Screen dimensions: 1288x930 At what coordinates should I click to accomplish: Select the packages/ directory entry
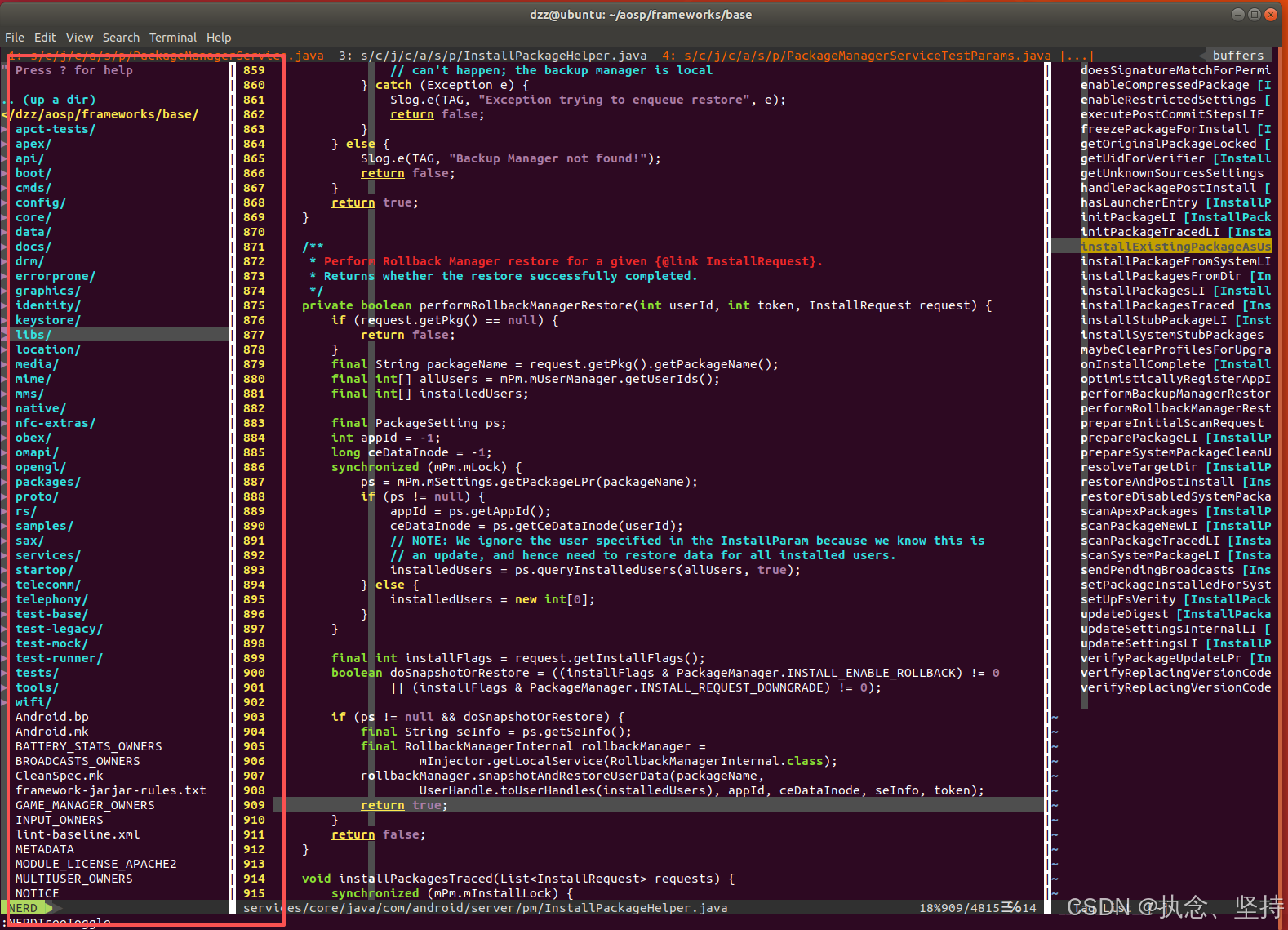click(47, 482)
